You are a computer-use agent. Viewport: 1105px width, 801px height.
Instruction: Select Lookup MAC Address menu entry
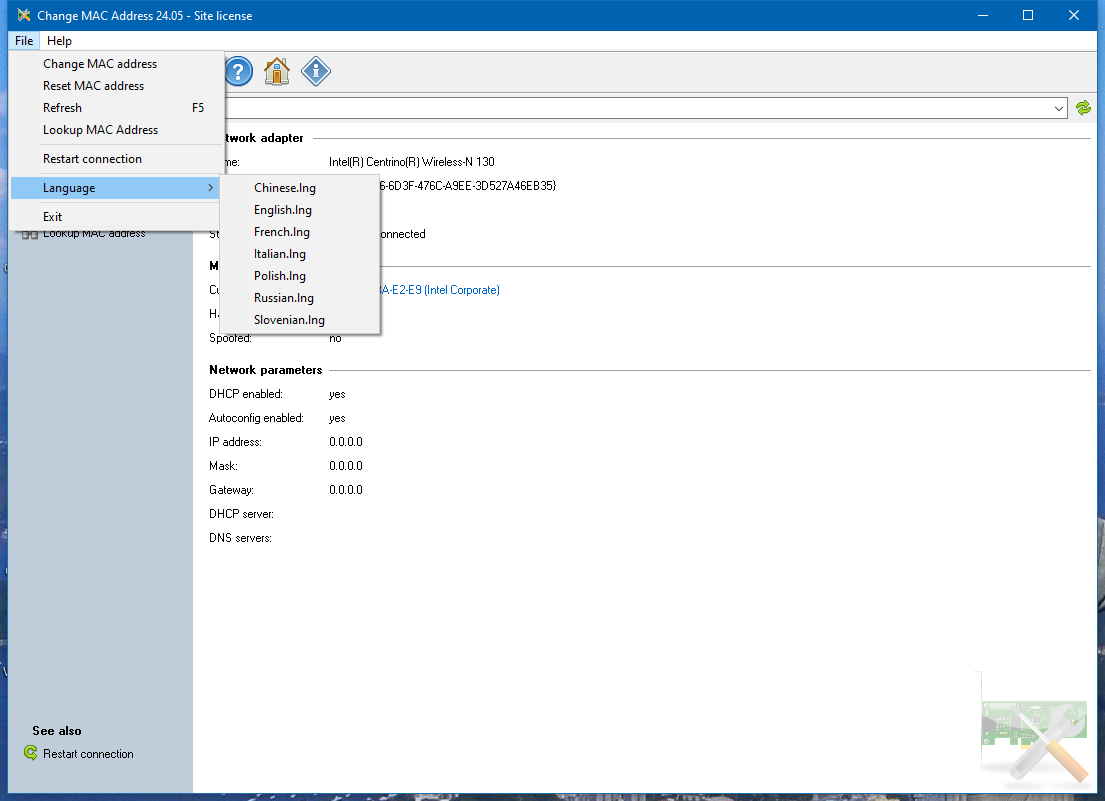click(x=117, y=130)
